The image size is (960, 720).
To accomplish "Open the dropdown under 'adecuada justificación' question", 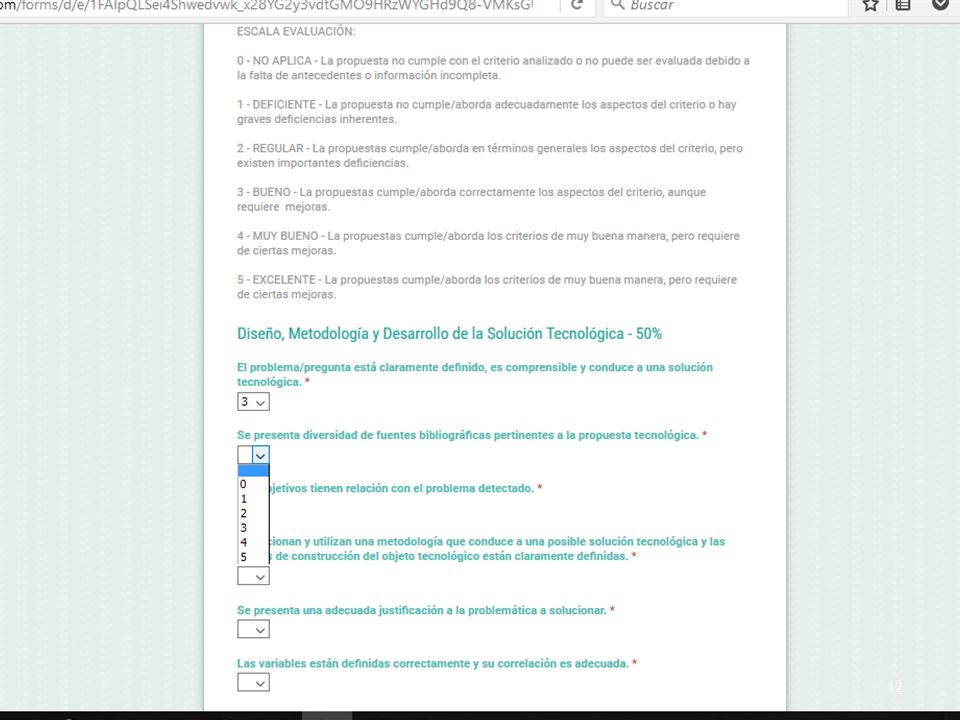I will [253, 629].
